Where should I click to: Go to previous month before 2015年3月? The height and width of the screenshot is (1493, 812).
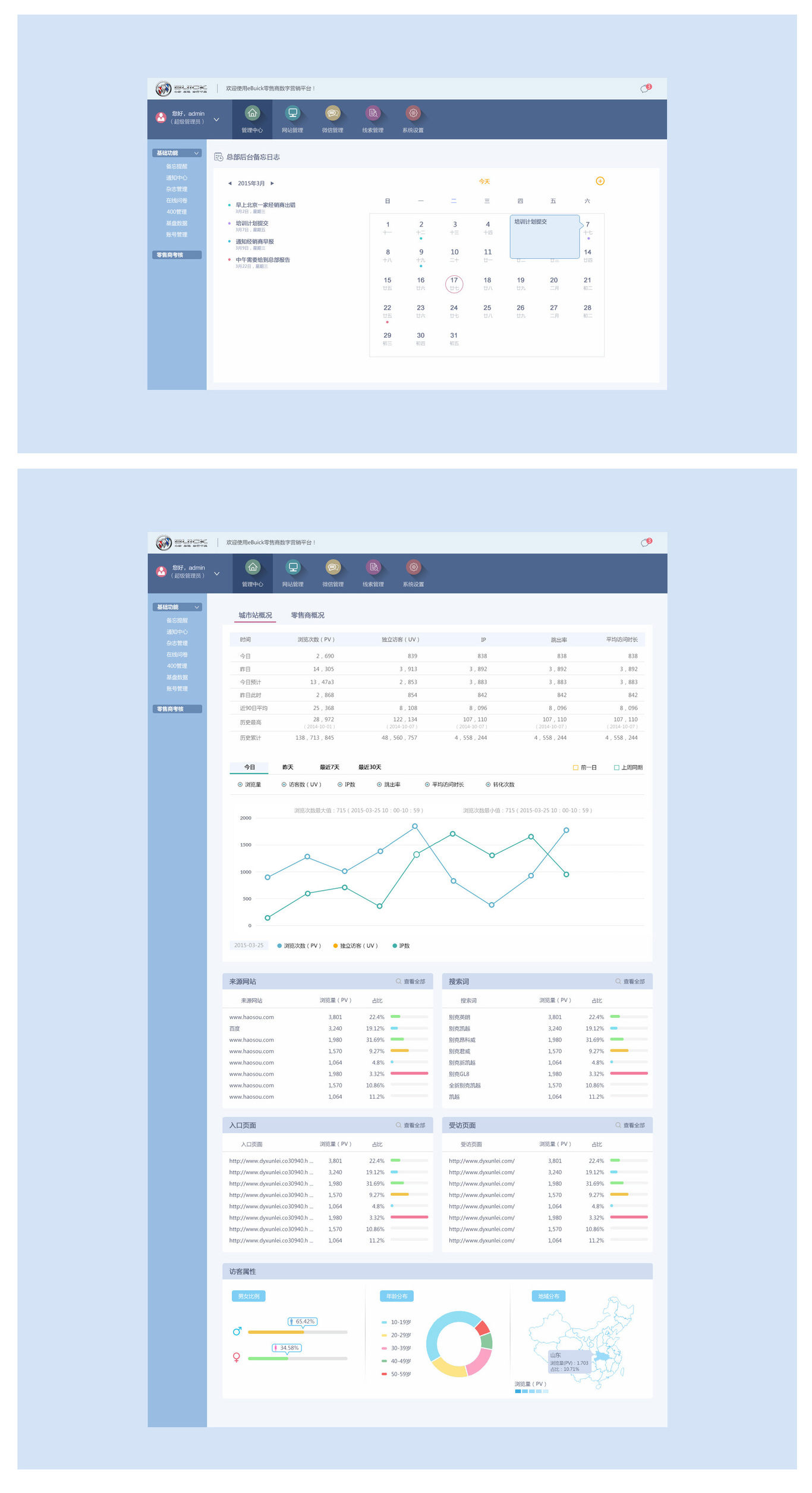coord(229,184)
